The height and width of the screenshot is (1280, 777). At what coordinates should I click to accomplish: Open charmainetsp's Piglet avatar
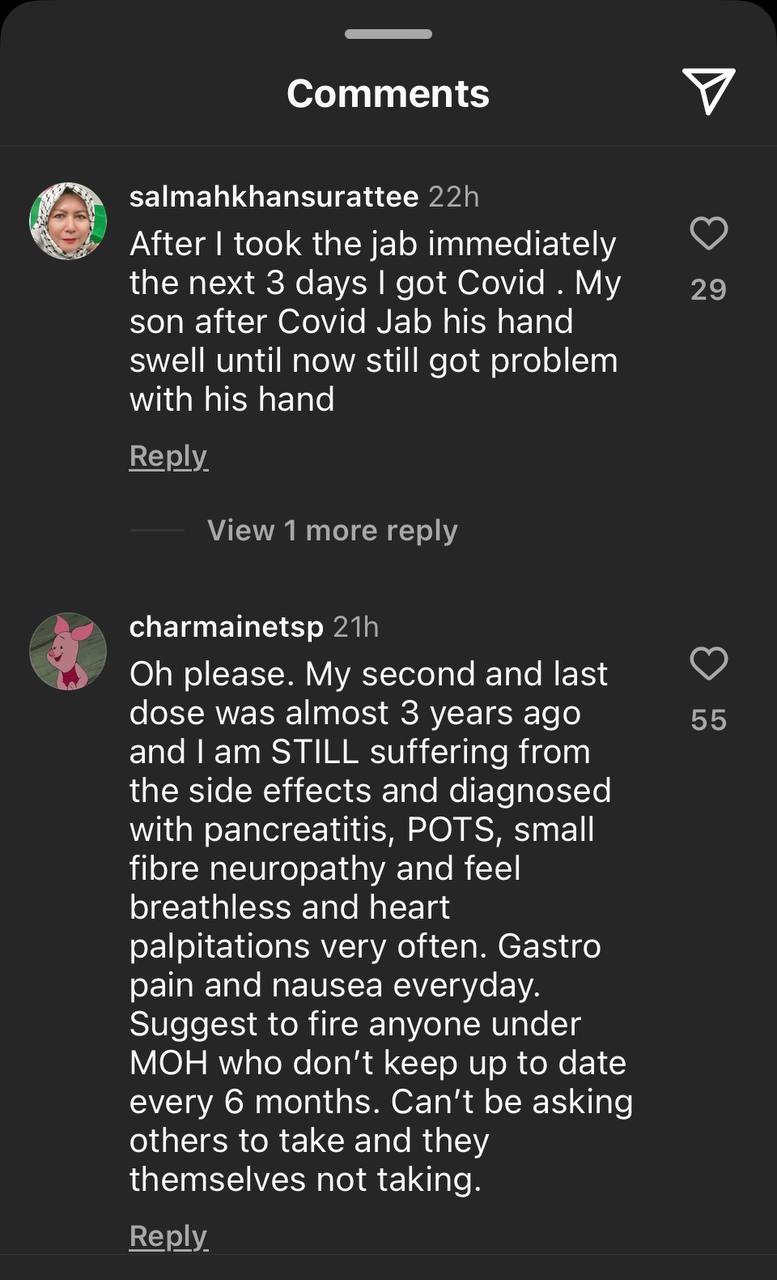(x=68, y=651)
